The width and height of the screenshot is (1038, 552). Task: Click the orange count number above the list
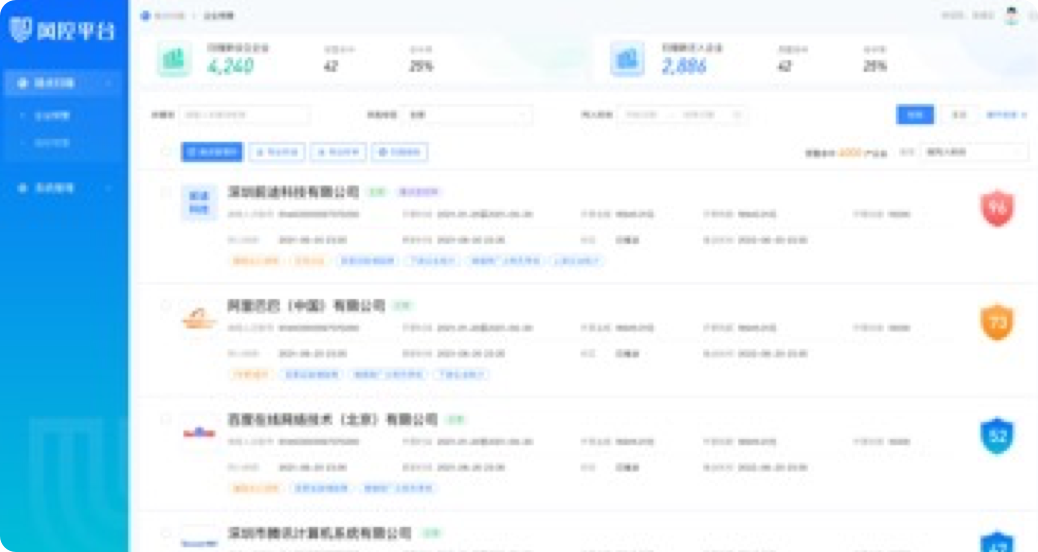(850, 152)
